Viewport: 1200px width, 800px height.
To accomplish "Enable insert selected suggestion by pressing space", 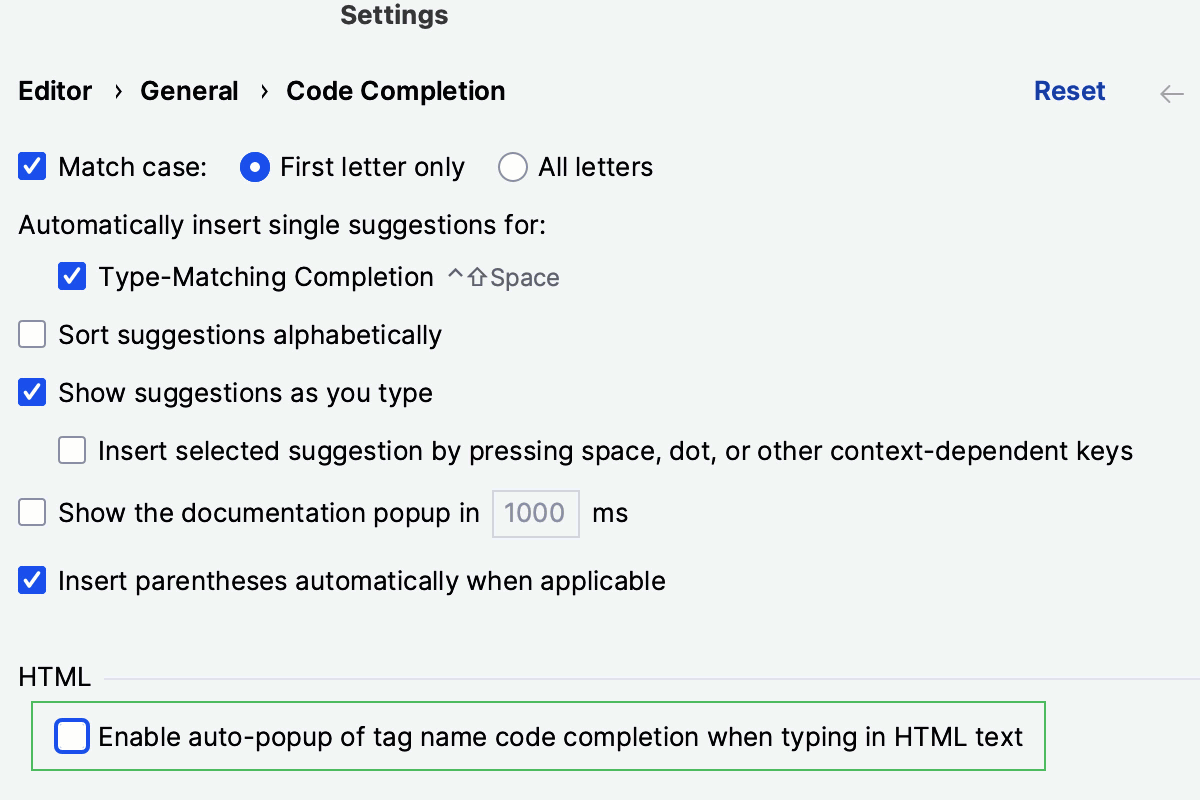I will tap(71, 450).
